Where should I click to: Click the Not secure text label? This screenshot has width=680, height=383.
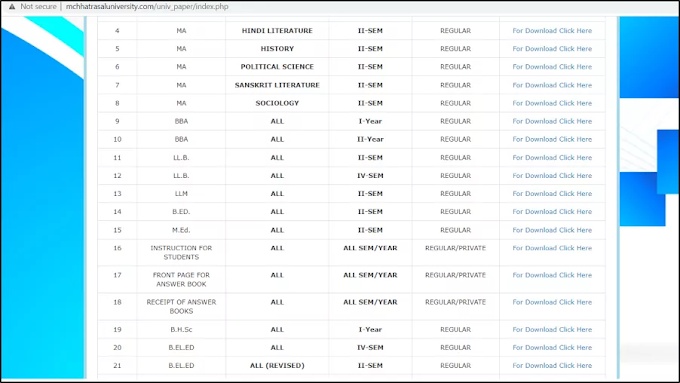(38, 7)
